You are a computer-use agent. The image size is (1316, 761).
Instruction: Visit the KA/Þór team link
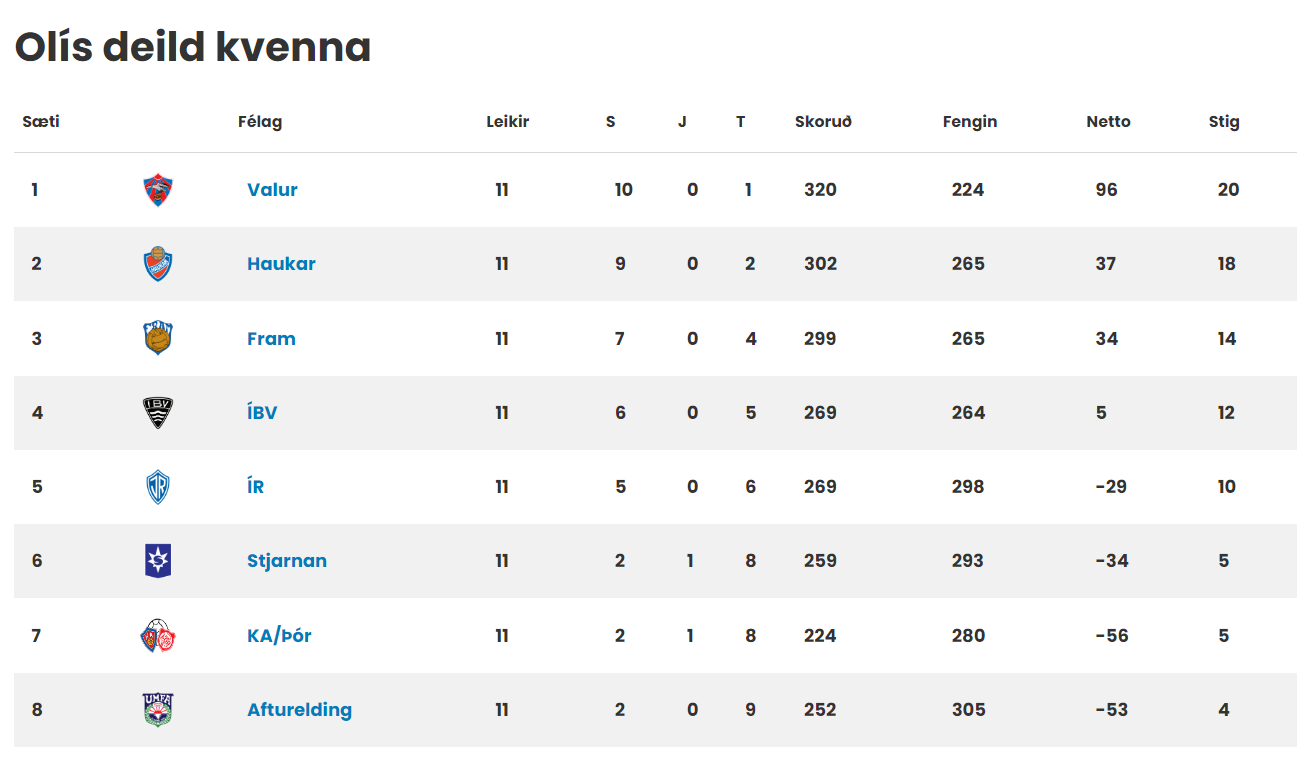(279, 635)
